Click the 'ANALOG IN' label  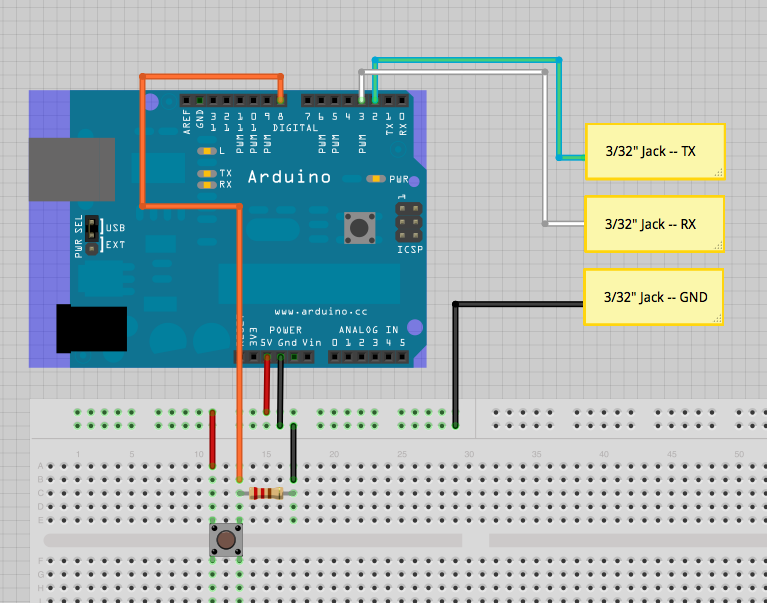pos(369,330)
